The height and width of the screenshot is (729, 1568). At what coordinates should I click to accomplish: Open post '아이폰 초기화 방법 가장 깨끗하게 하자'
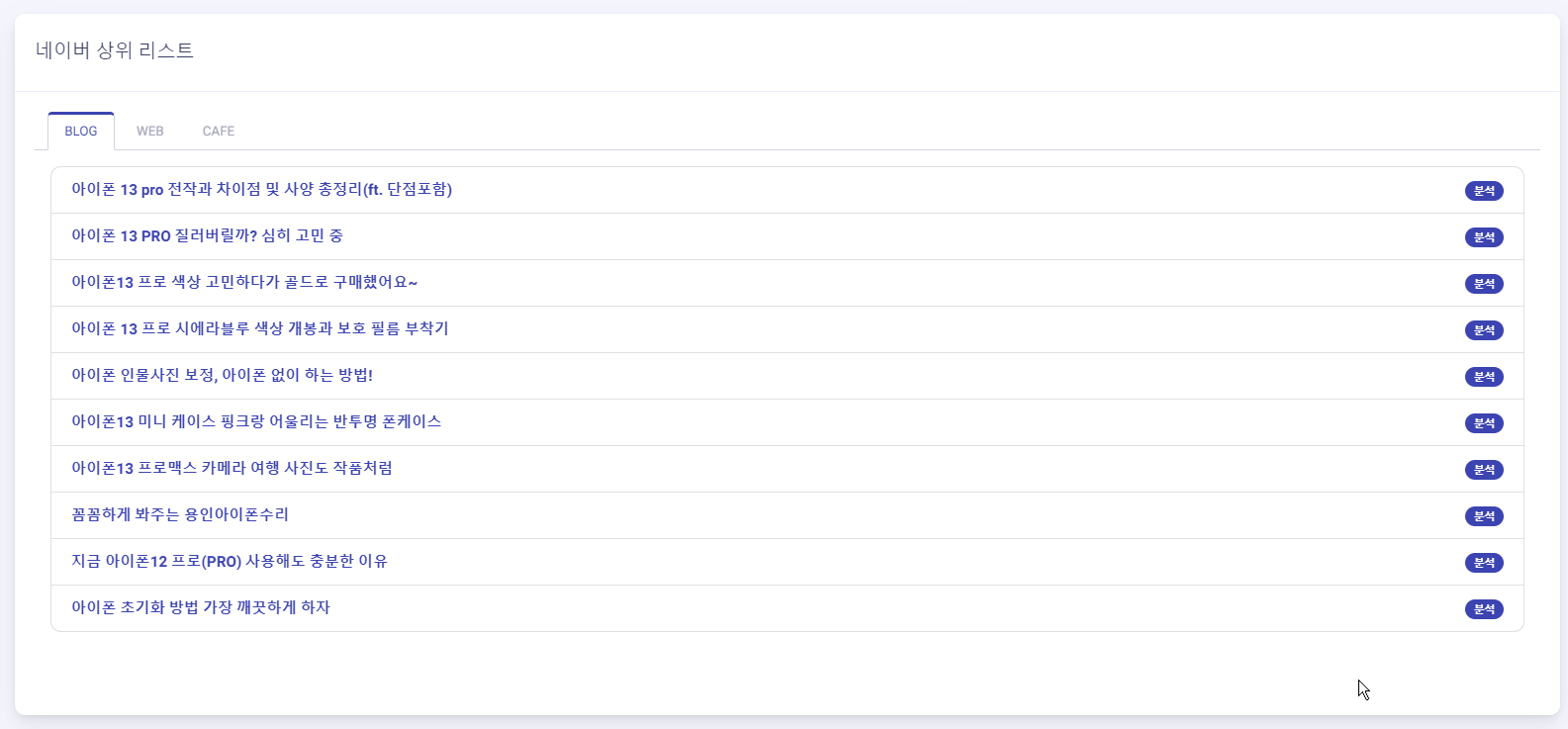pyautogui.click(x=201, y=607)
